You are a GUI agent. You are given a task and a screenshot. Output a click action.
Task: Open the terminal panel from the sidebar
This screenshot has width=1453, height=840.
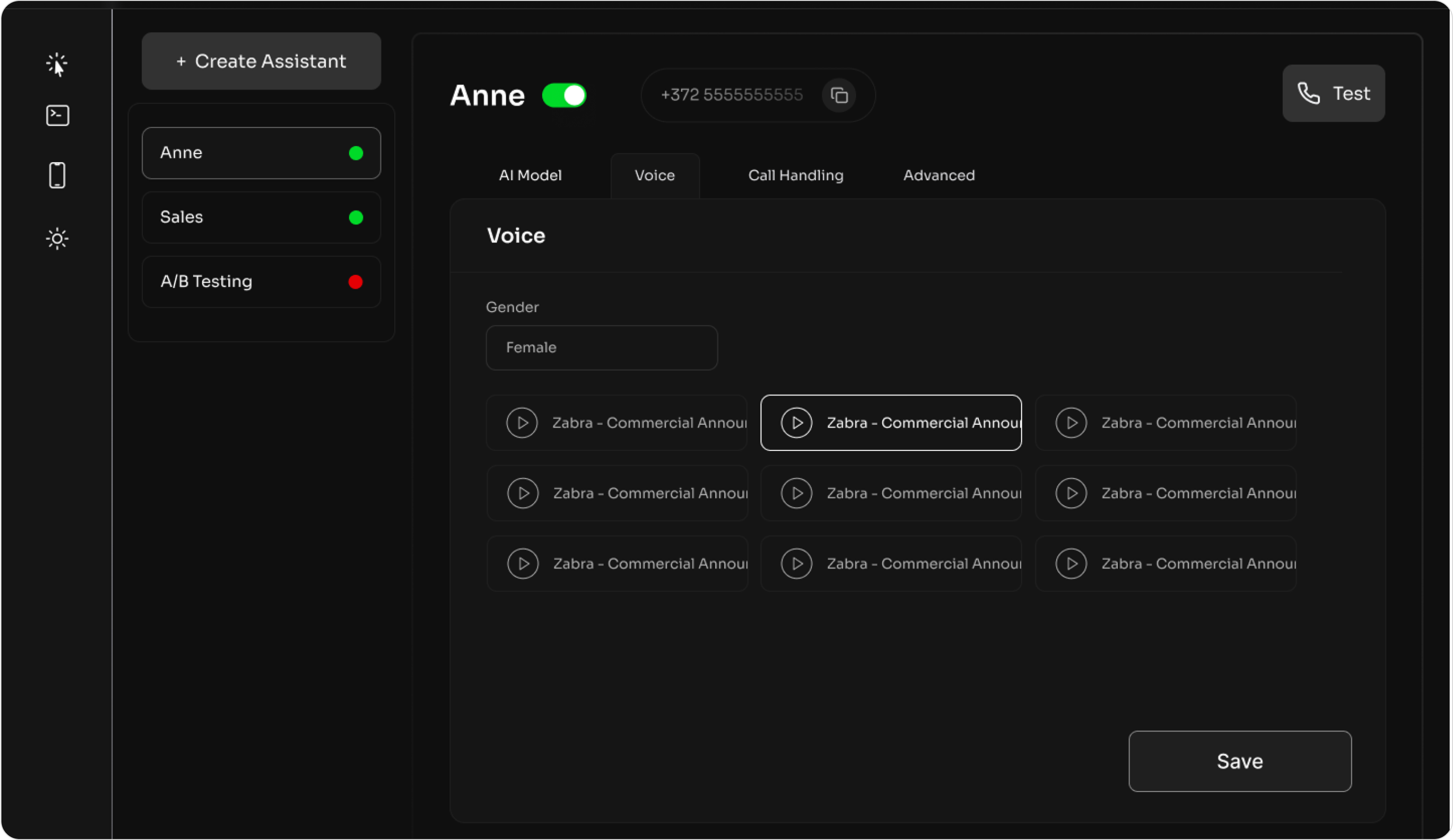(x=57, y=115)
